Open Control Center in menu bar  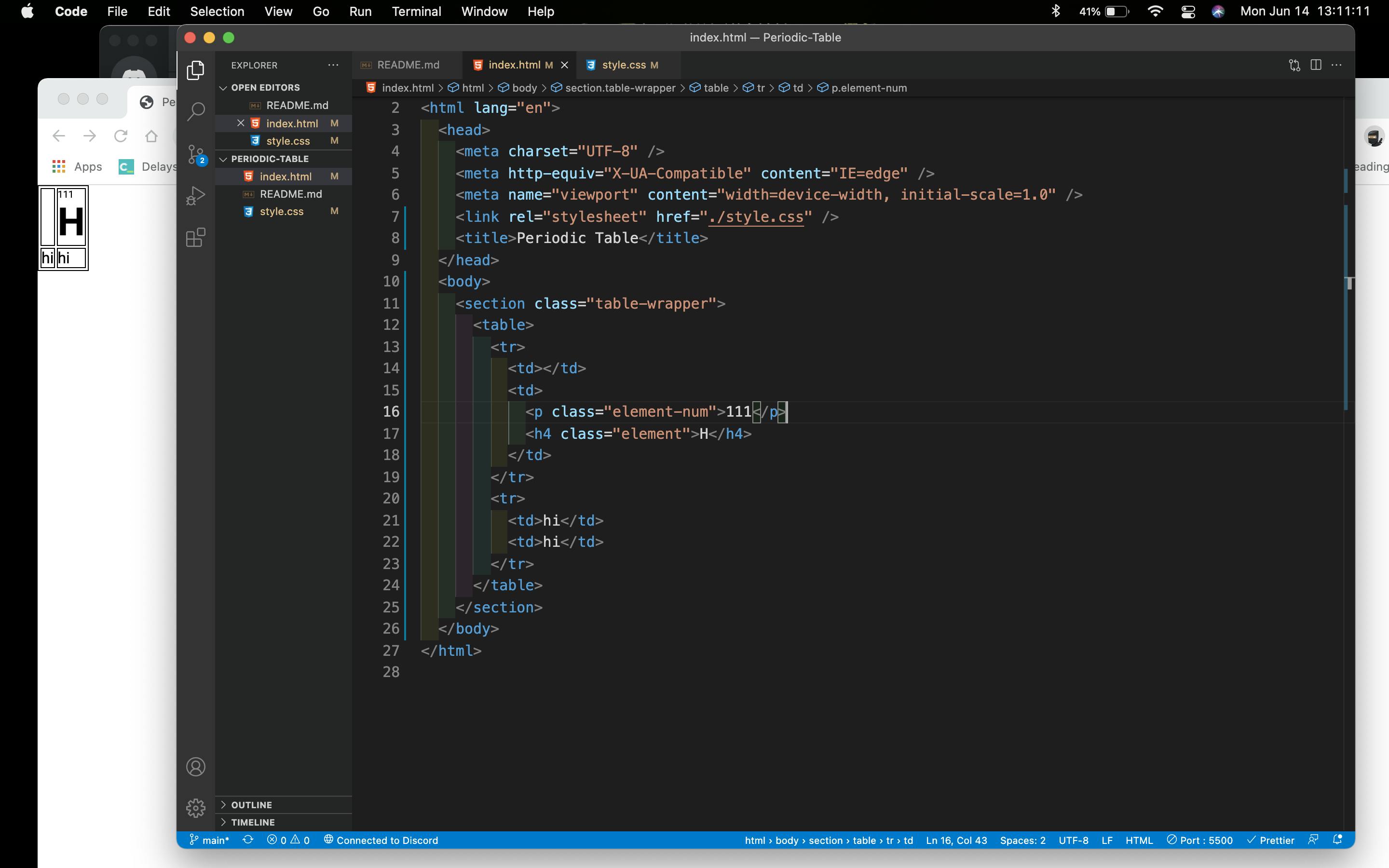tap(1188, 12)
